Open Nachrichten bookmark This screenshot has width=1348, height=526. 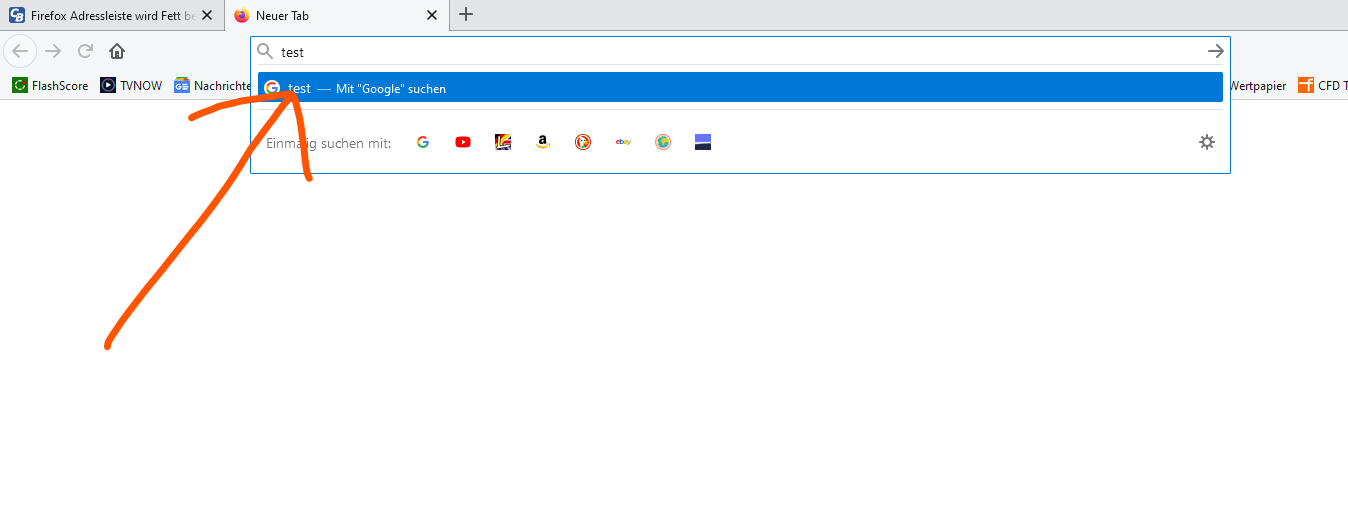(213, 86)
